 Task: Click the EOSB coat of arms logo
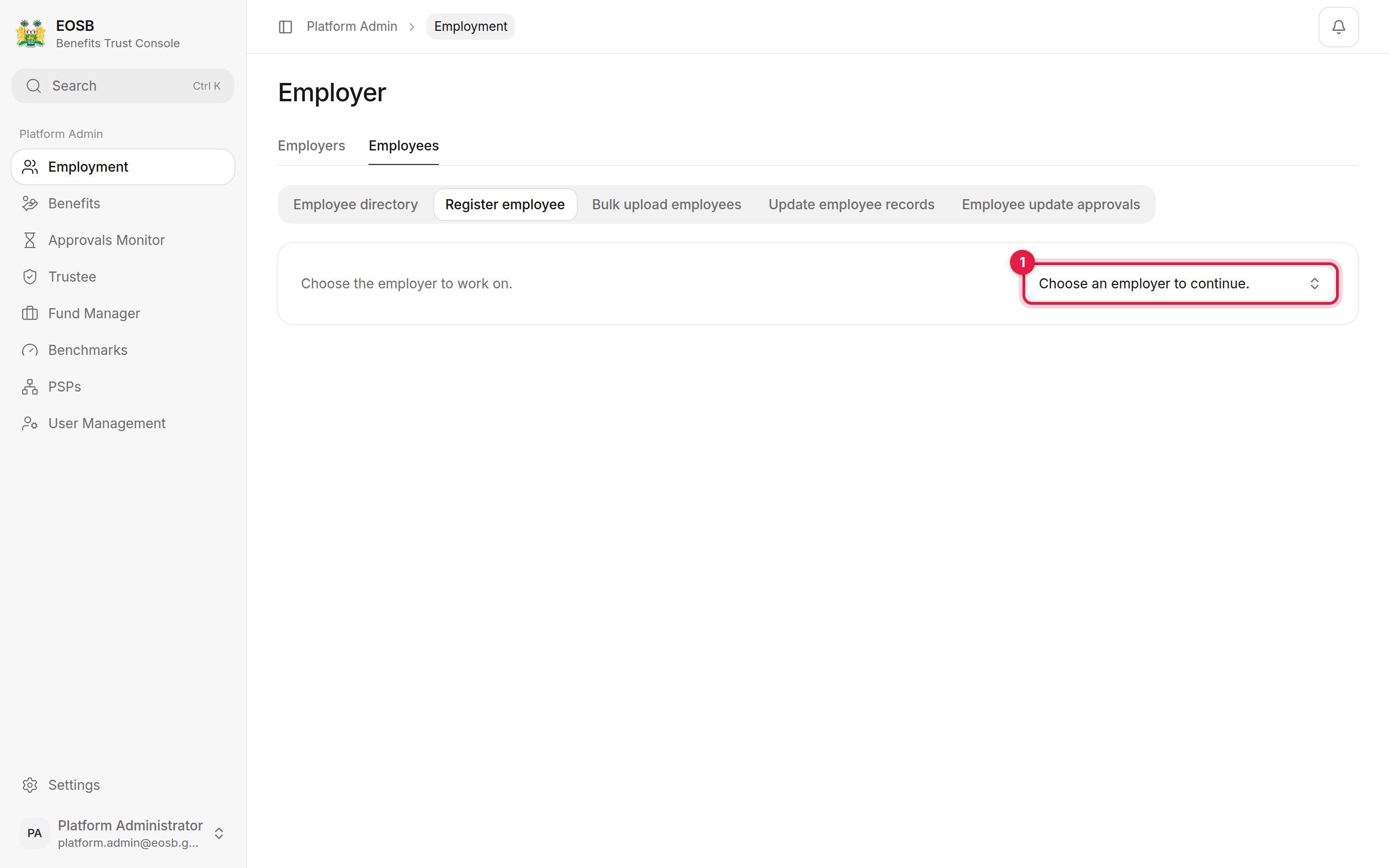30,33
